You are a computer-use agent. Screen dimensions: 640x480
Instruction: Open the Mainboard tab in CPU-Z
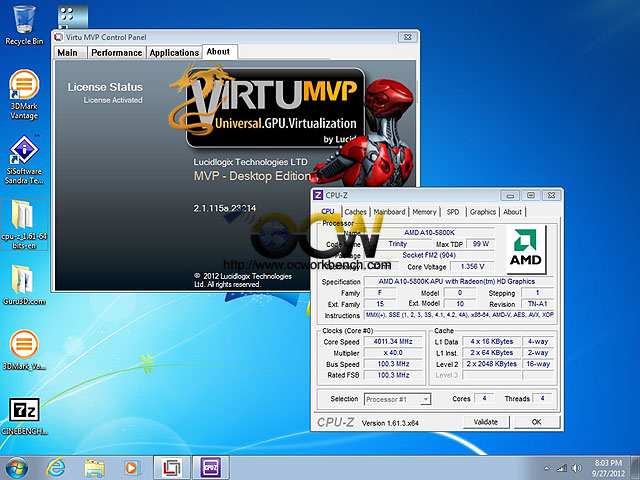(389, 212)
